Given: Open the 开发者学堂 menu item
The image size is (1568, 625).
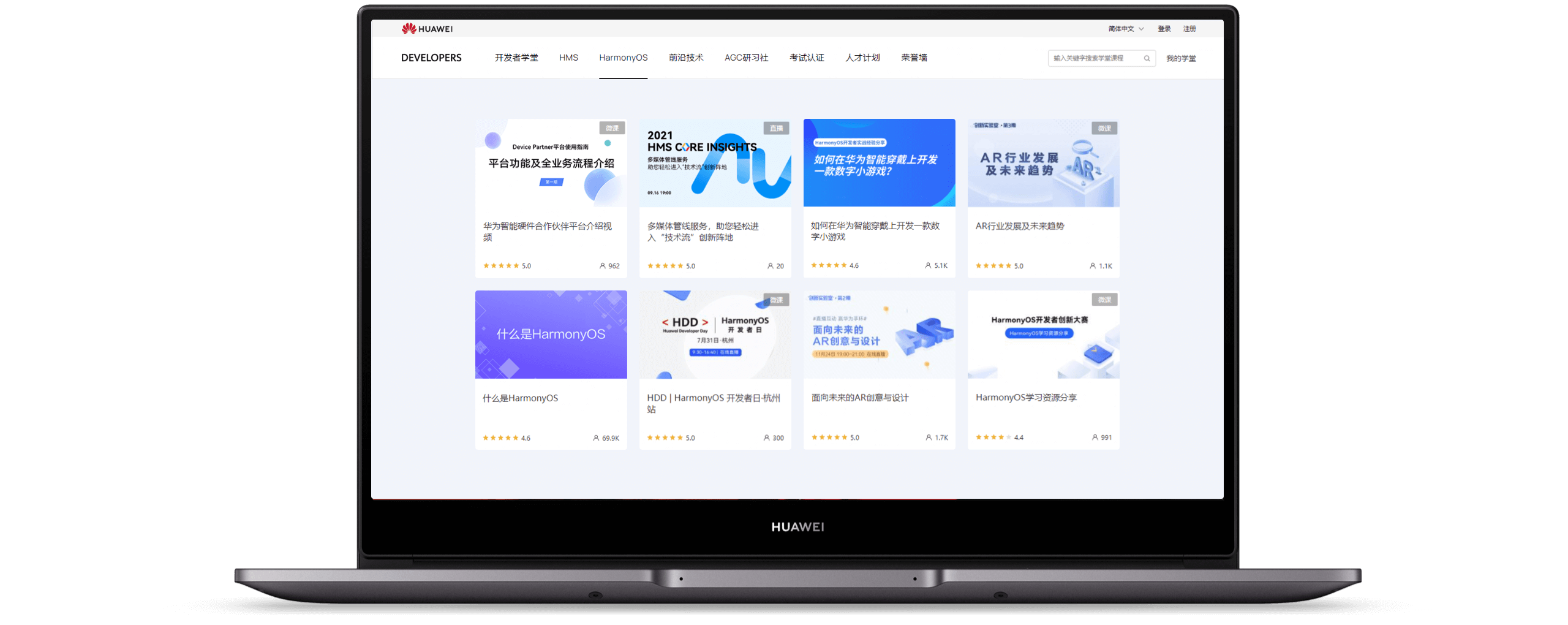Looking at the screenshot, I should pyautogui.click(x=516, y=58).
